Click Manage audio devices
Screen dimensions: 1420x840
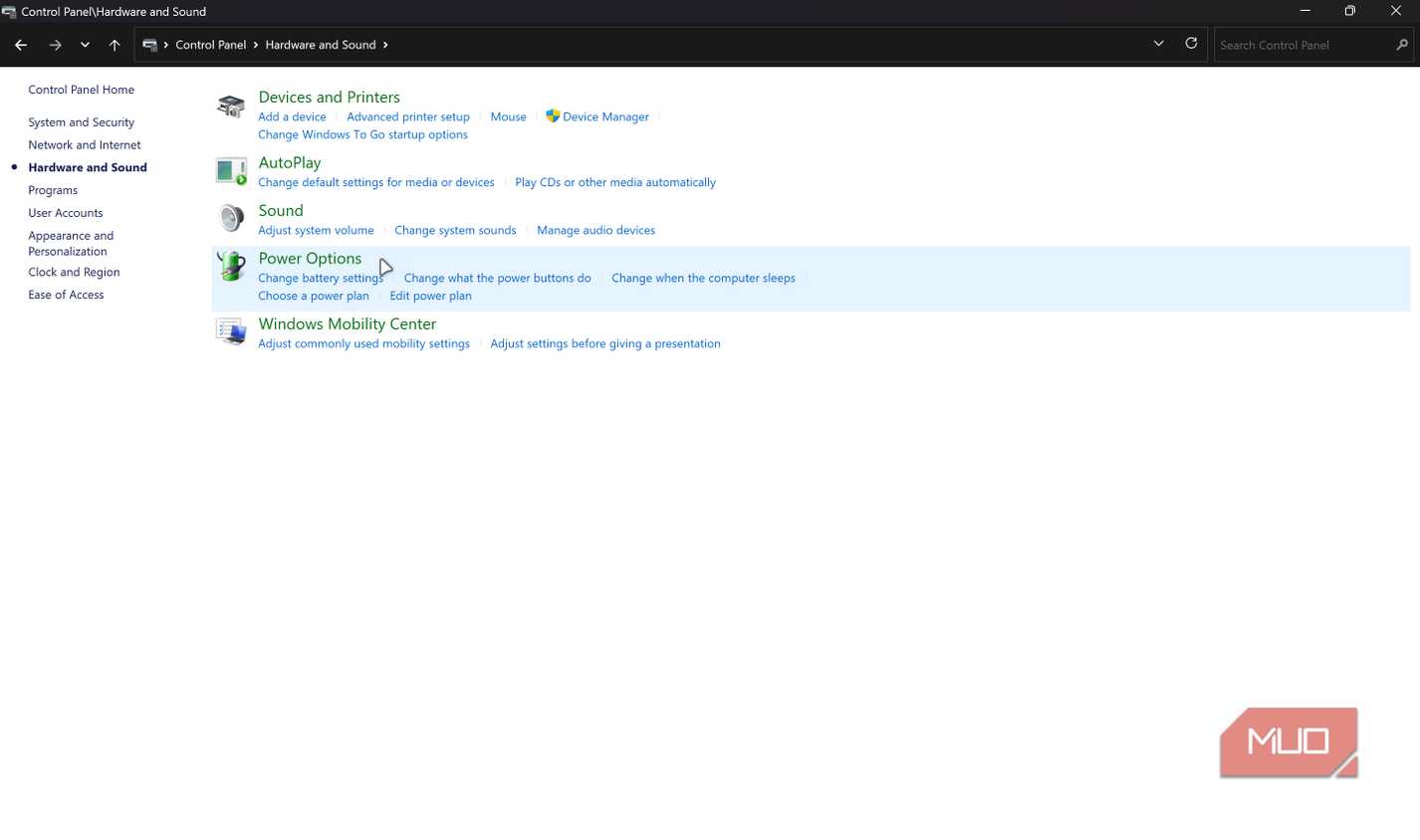595,230
